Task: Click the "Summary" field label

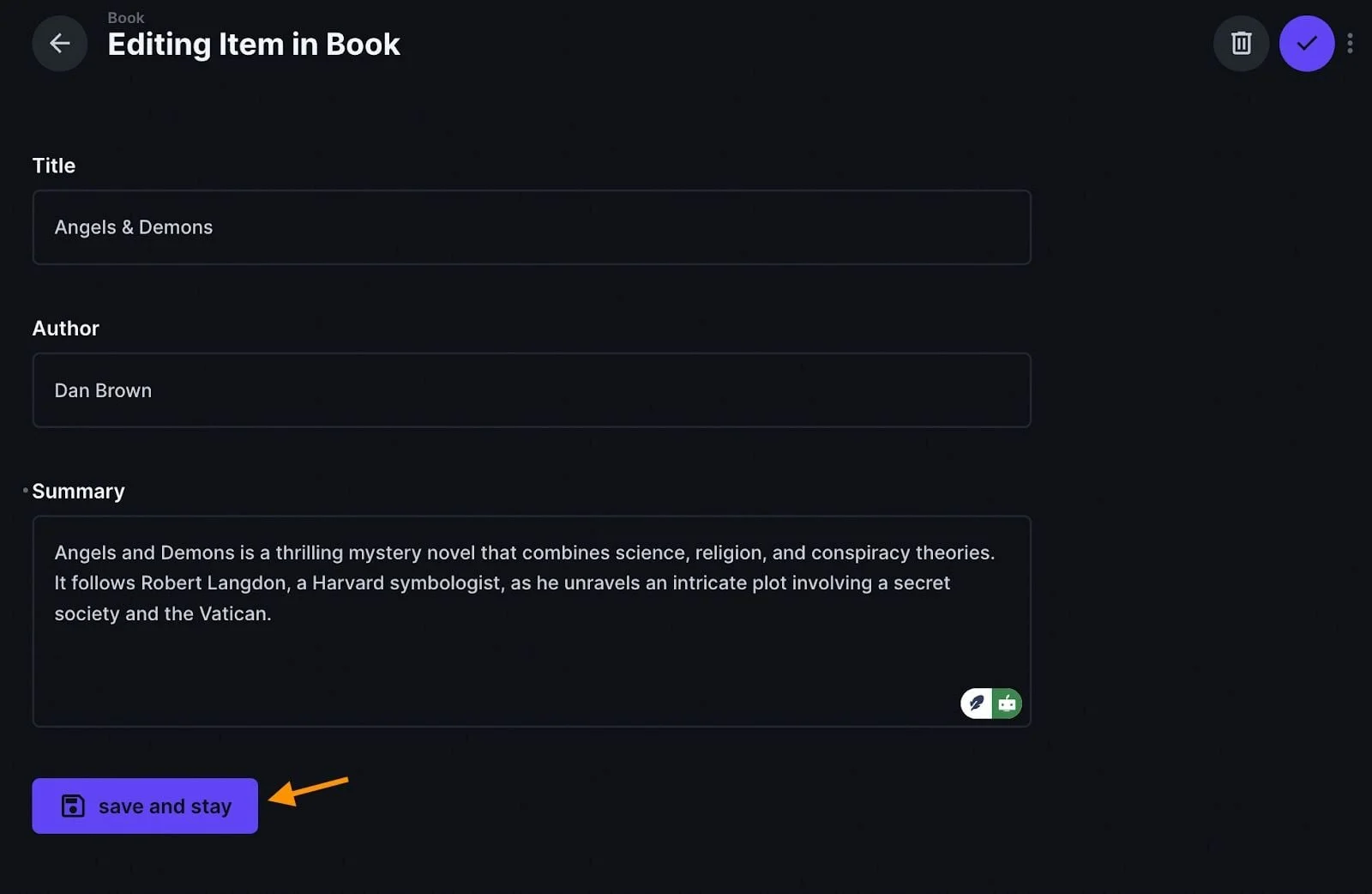Action: pos(78,492)
